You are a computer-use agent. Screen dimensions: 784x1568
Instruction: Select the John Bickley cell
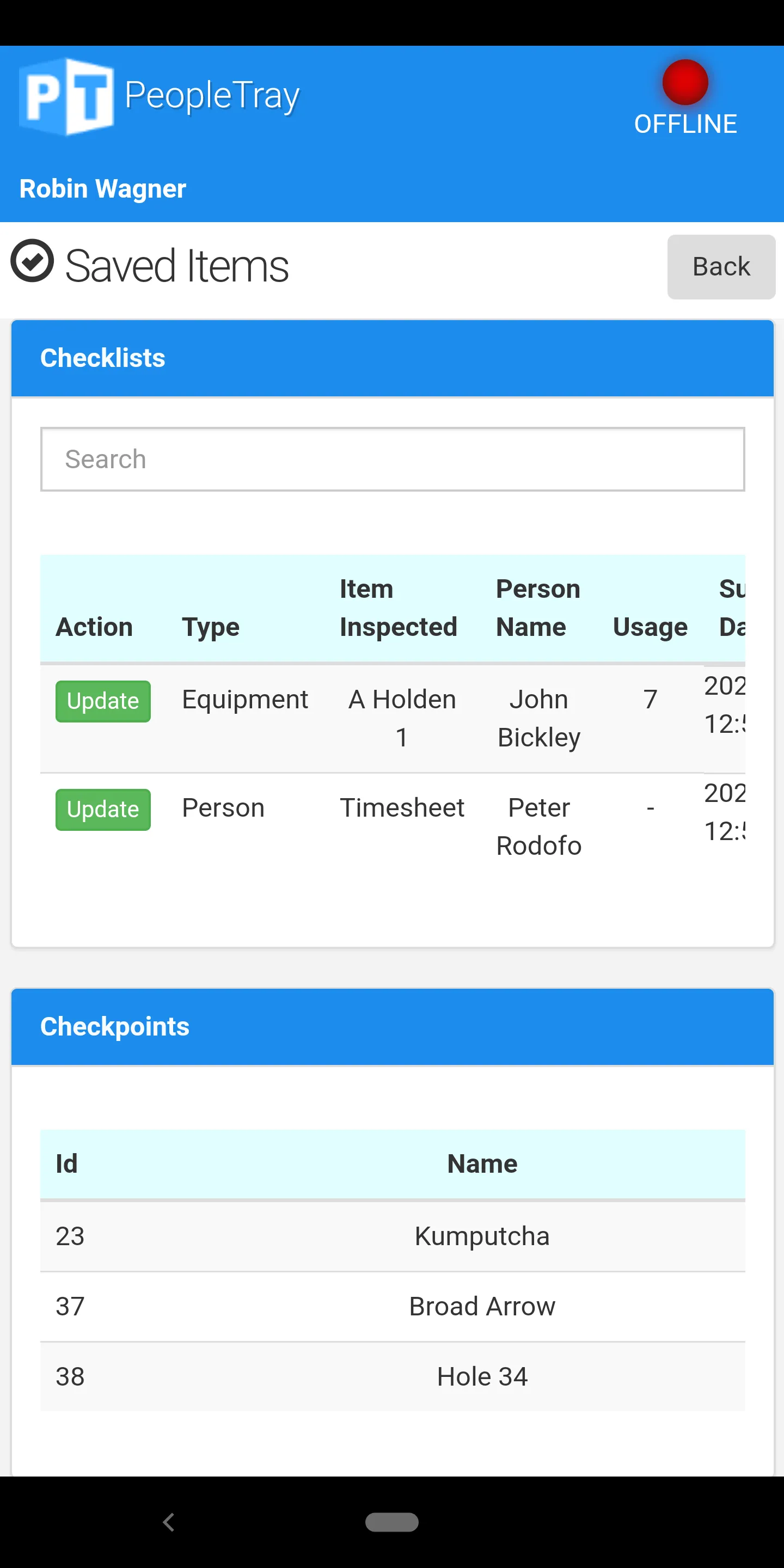pos(538,718)
